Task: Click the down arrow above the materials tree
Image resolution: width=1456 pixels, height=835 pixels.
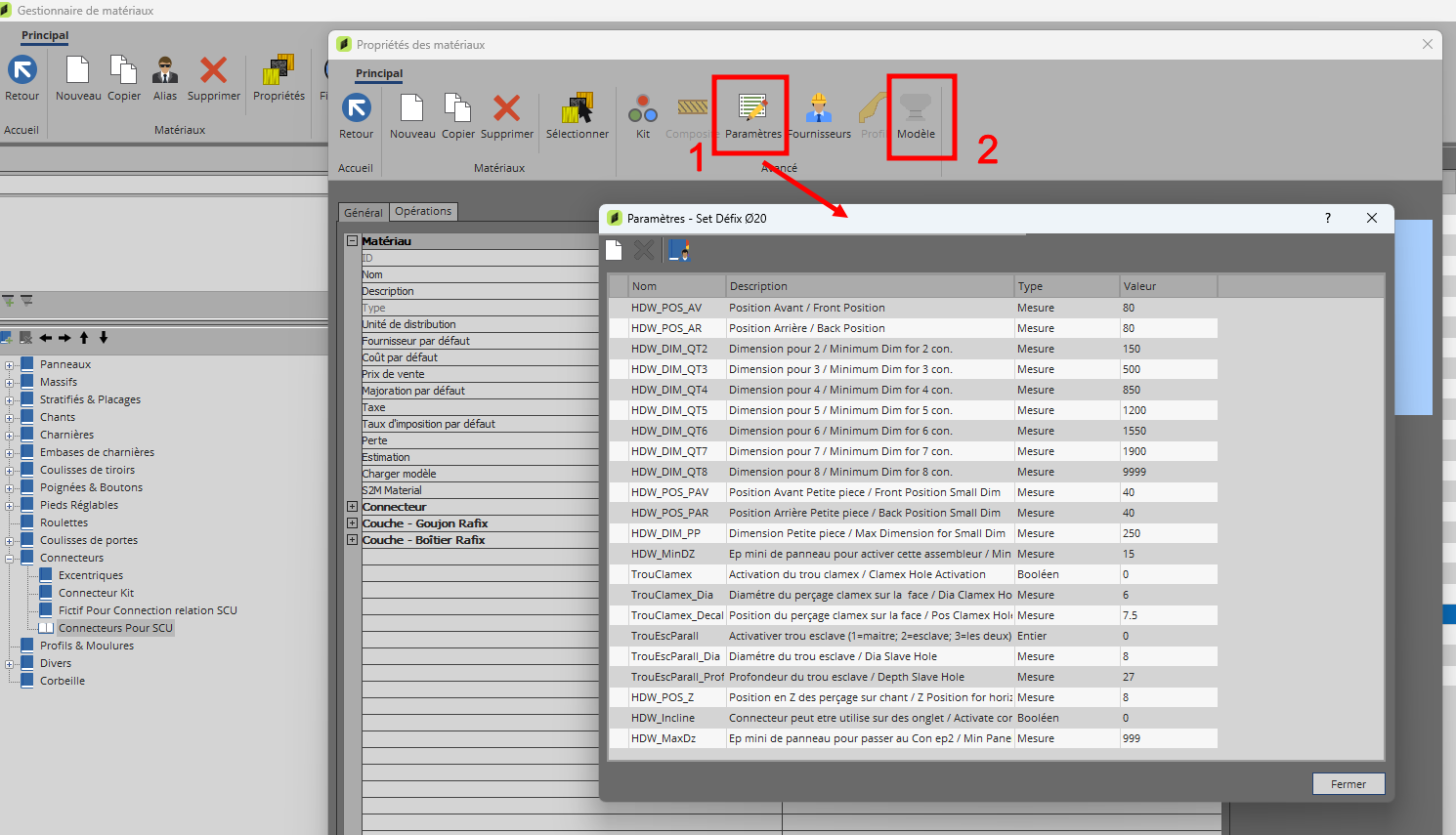Action: (x=104, y=338)
